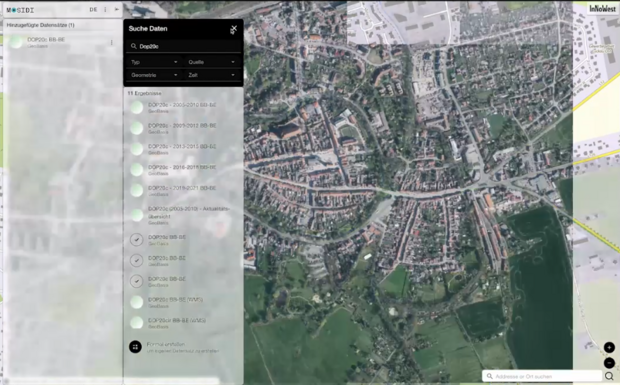
Task: Click the Formular erstellen grid icon
Action: point(135,347)
